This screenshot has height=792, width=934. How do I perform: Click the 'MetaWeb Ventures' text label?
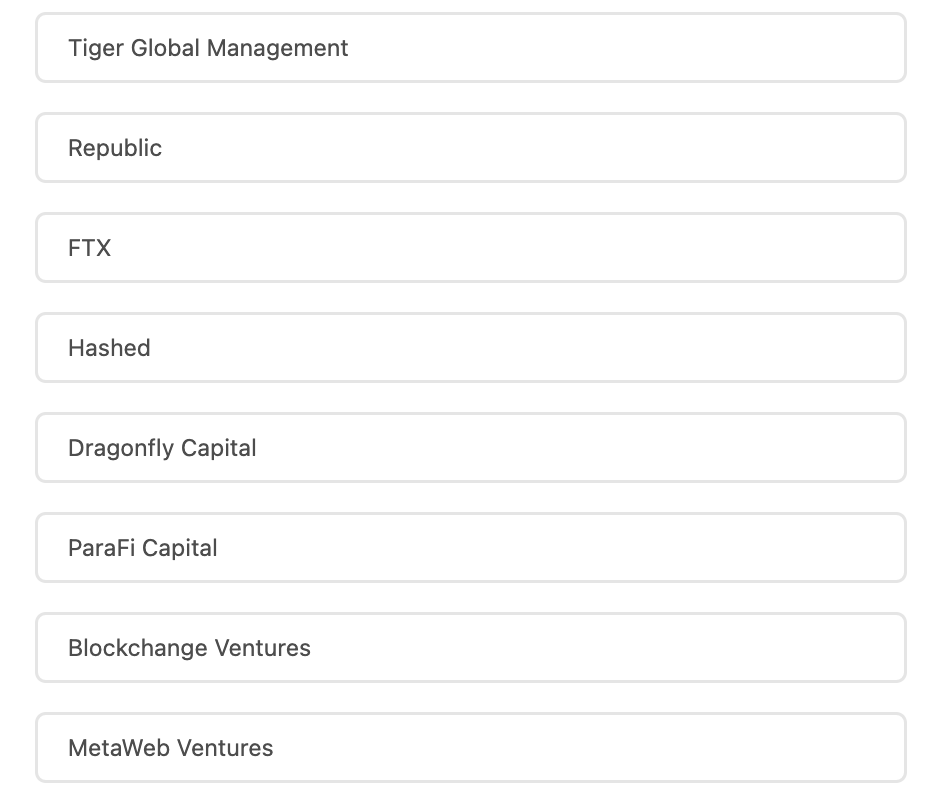coord(171,748)
